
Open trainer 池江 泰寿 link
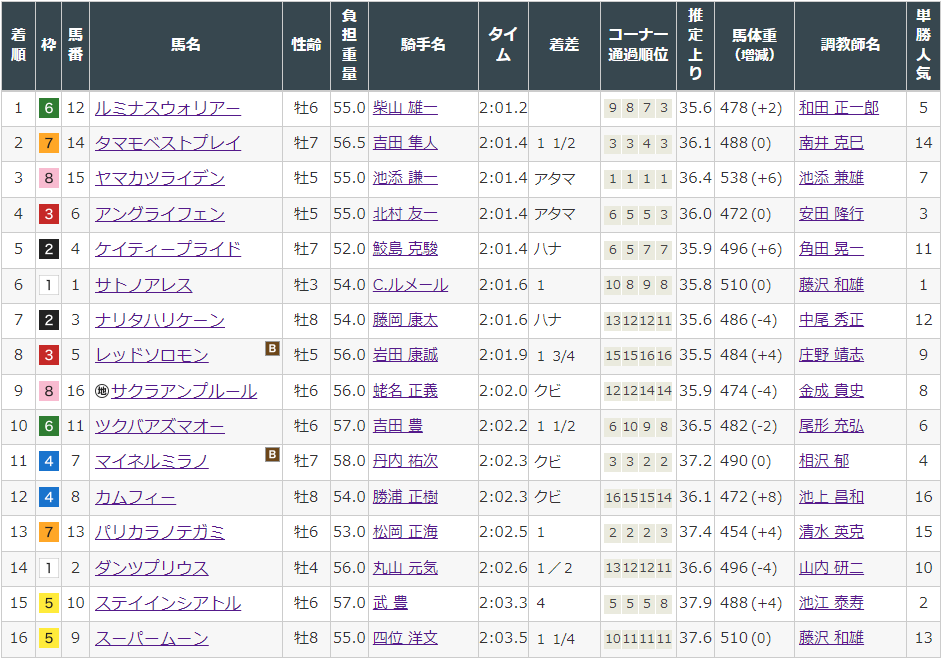(x=831, y=603)
